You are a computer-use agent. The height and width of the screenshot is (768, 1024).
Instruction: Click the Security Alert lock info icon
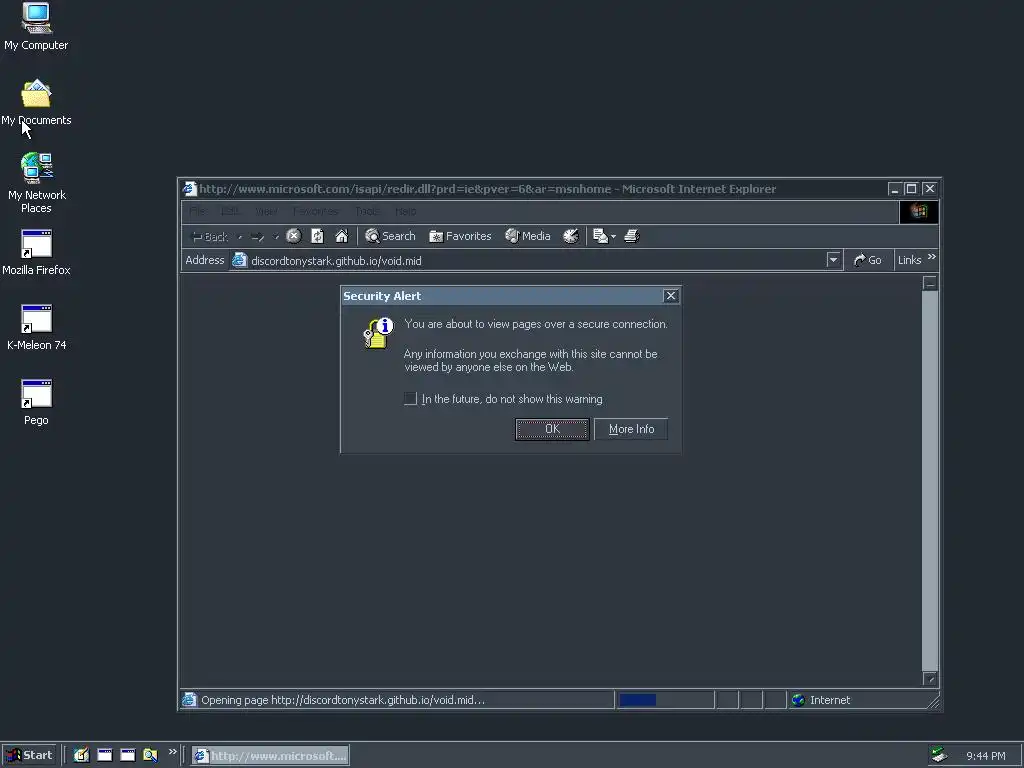coord(378,333)
